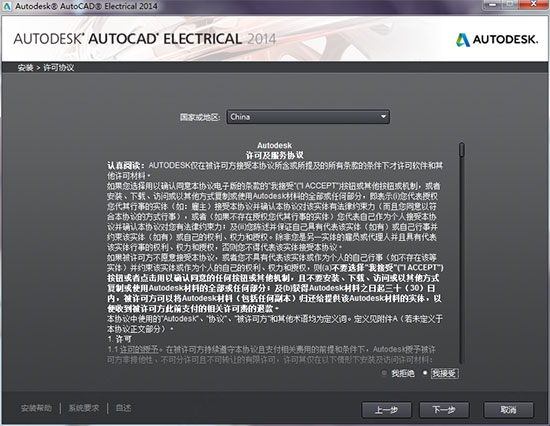Open the 自述 readme link
This screenshot has height=426, width=550.
point(123,408)
